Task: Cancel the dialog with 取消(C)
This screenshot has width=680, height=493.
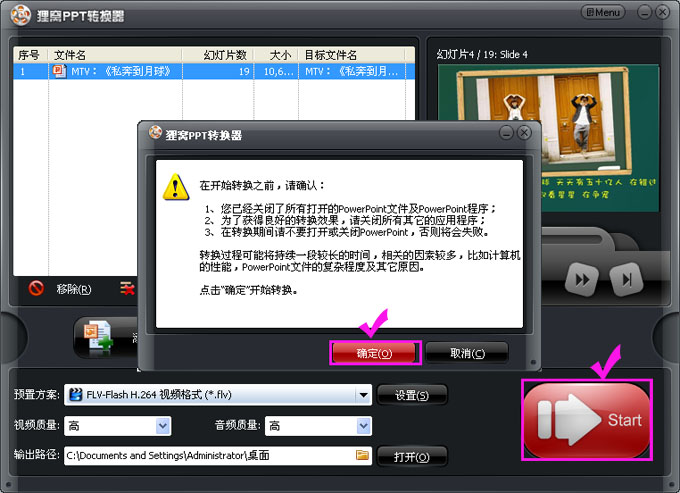Action: point(466,352)
